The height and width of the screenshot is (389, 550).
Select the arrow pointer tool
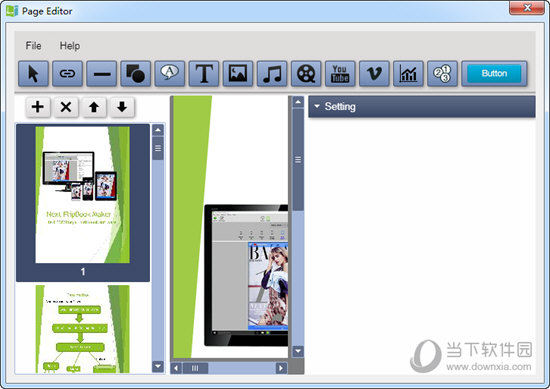pyautogui.click(x=33, y=74)
